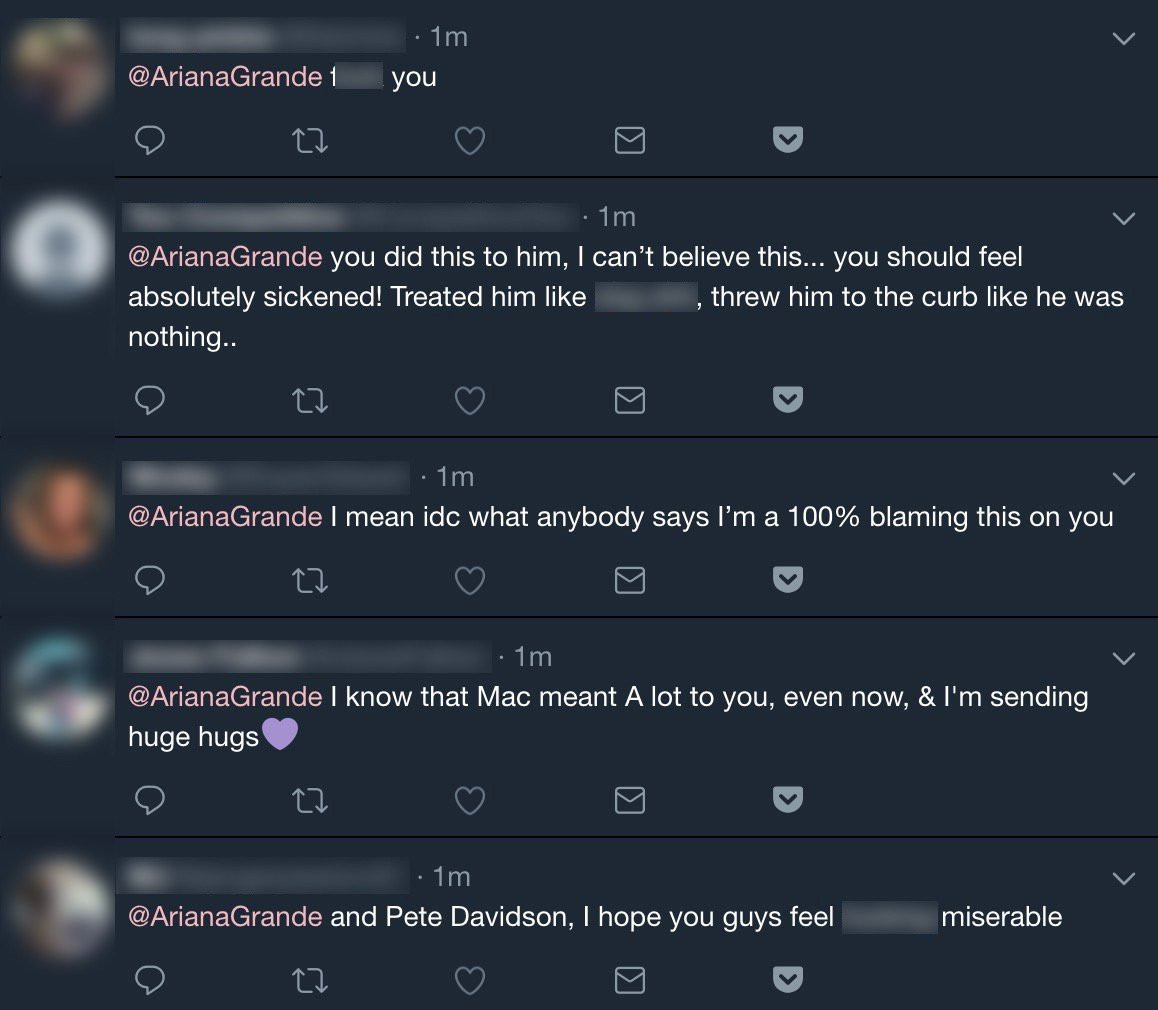Open chevron menu on Pete Davidson tweet
This screenshot has height=1010, width=1158.
pos(1124,878)
